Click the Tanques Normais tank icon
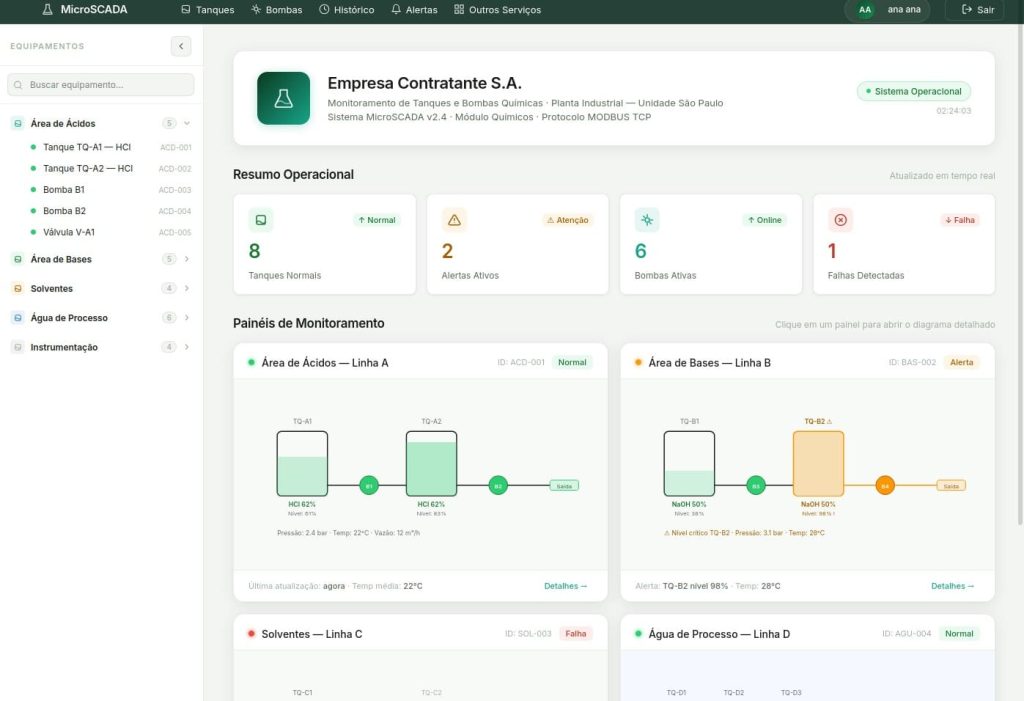This screenshot has height=701, width=1024. (x=261, y=220)
